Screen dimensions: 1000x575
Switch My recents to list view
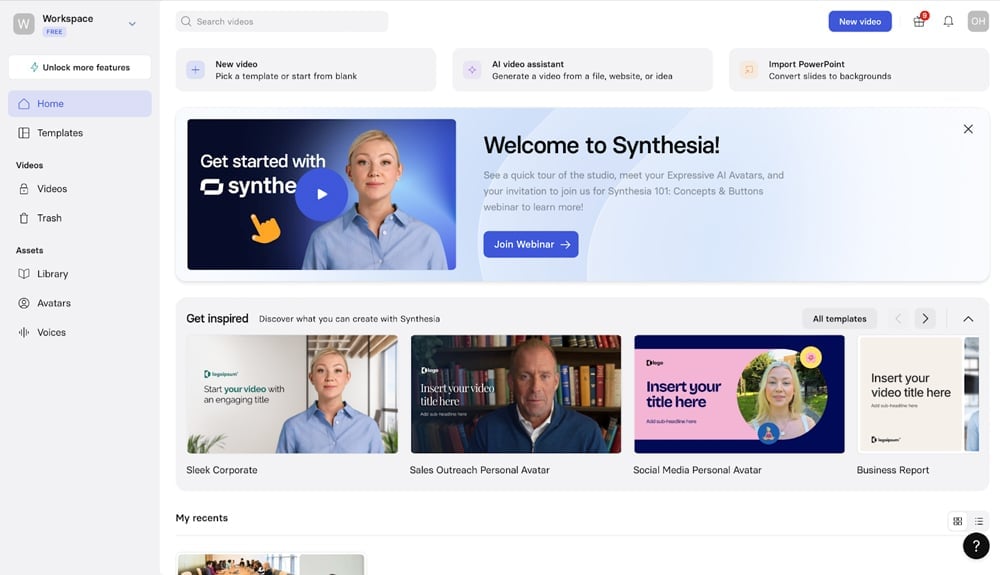[x=978, y=521]
